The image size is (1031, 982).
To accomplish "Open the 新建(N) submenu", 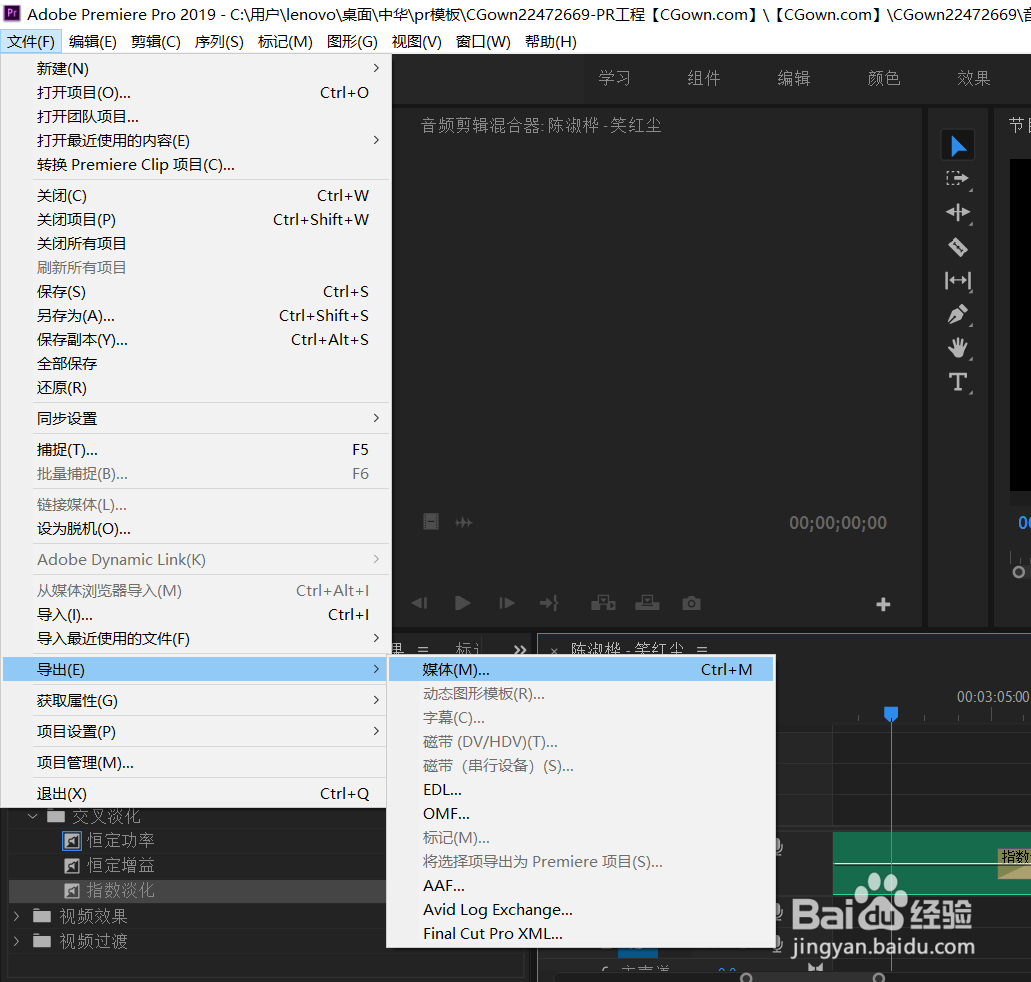I will coord(196,68).
